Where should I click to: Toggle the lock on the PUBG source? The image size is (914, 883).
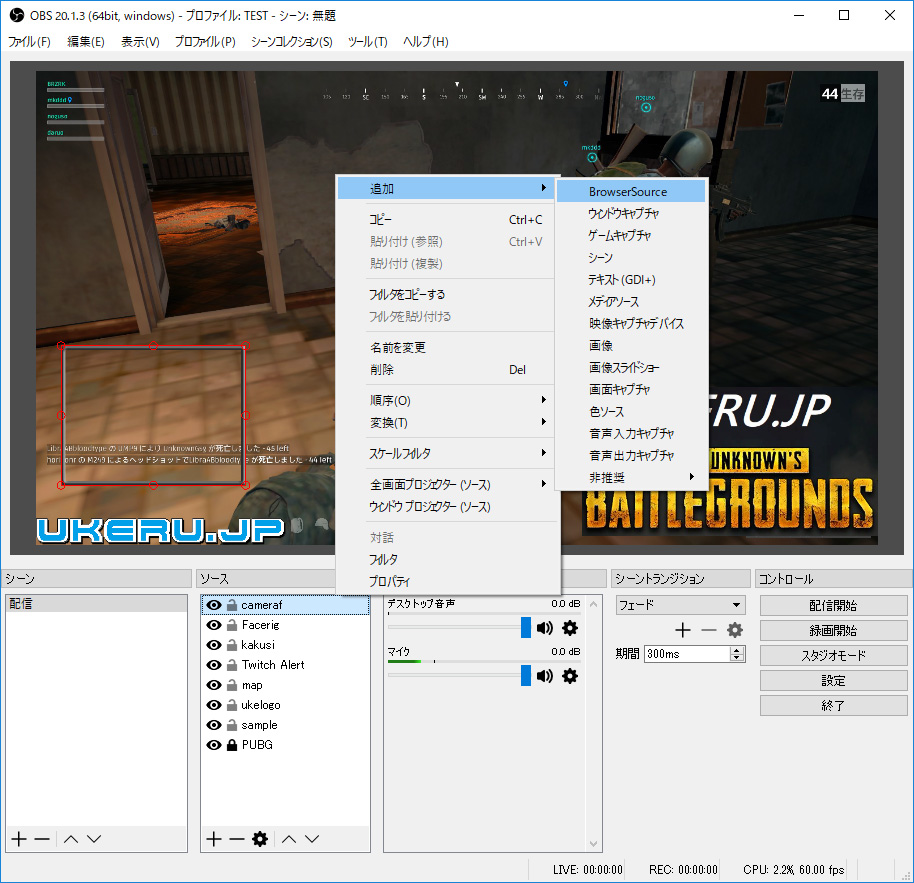231,745
